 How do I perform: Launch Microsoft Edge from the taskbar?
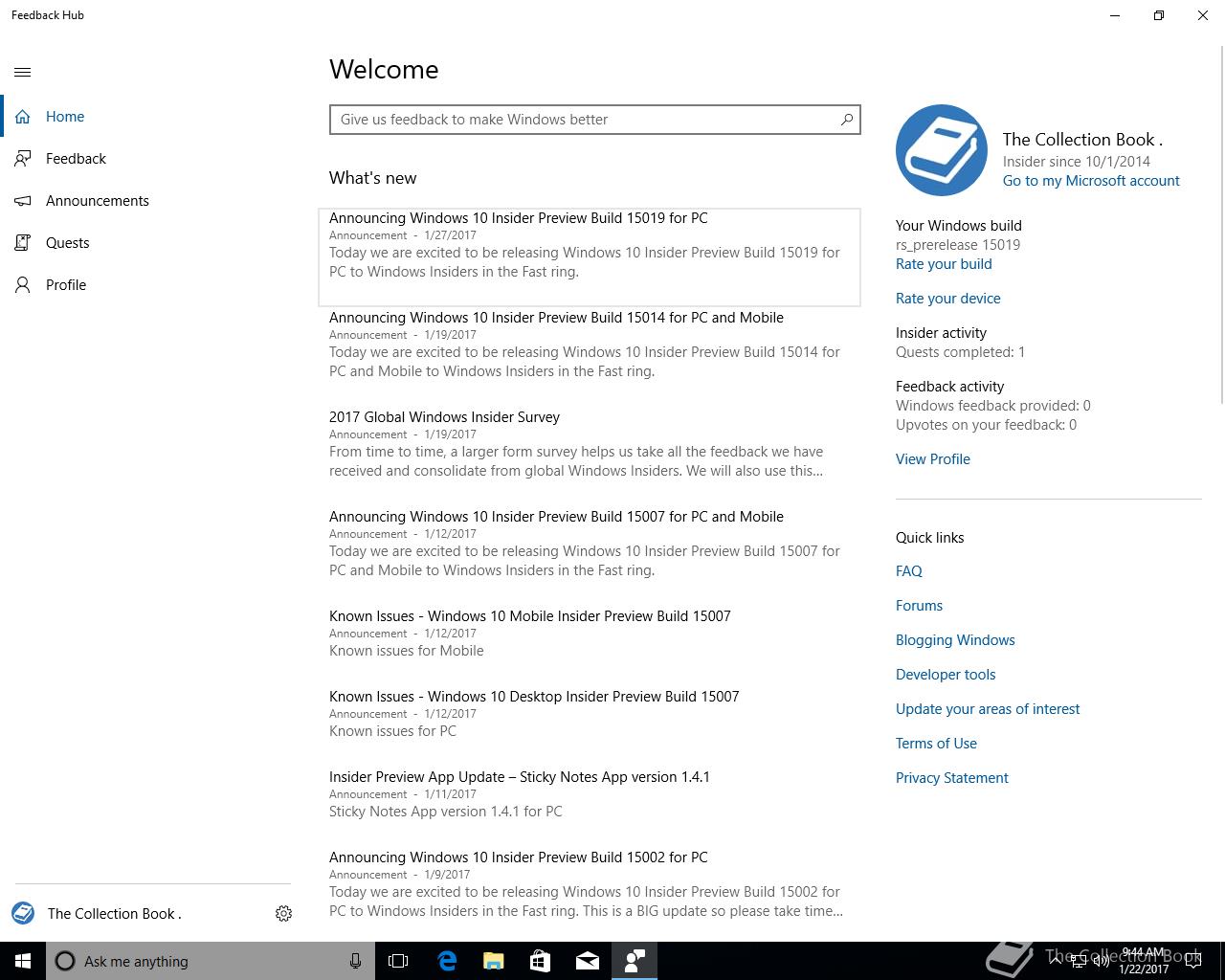[447, 961]
